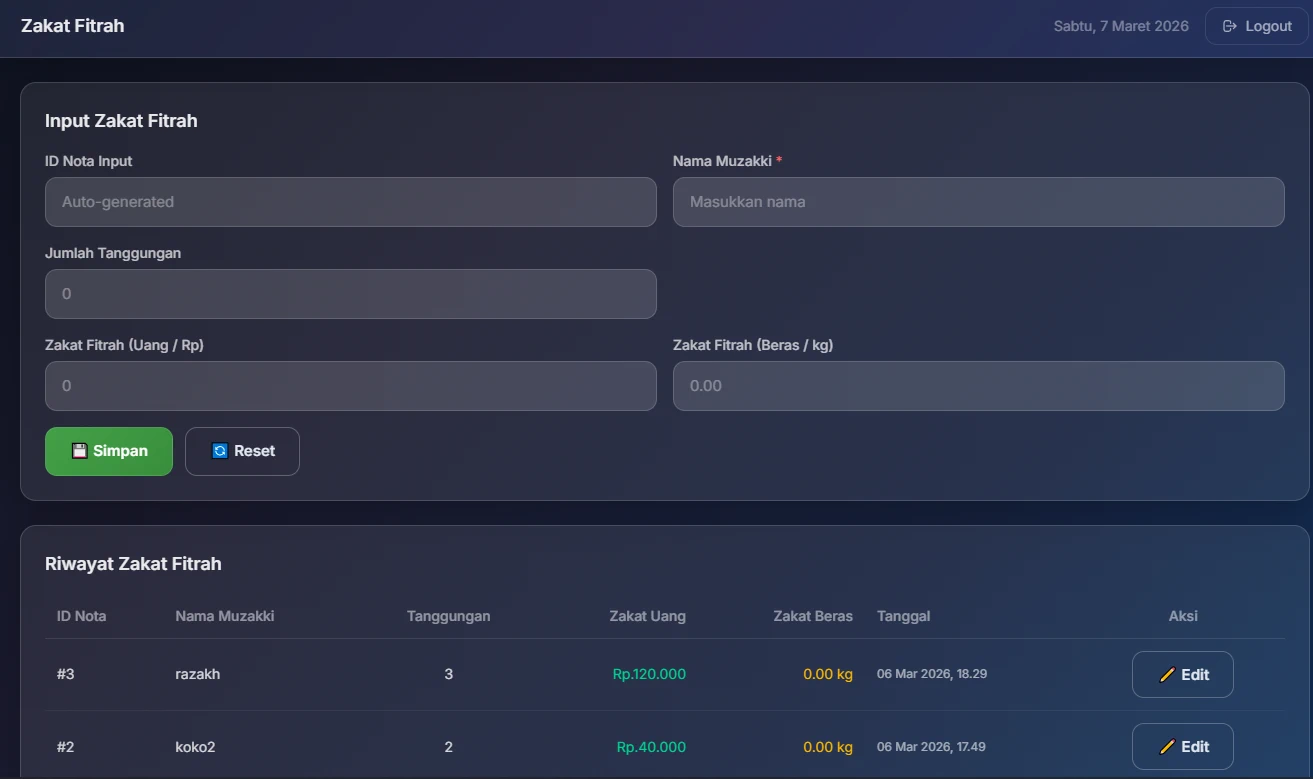Click the Logout button
This screenshot has height=779, width=1313.
[1255, 25]
